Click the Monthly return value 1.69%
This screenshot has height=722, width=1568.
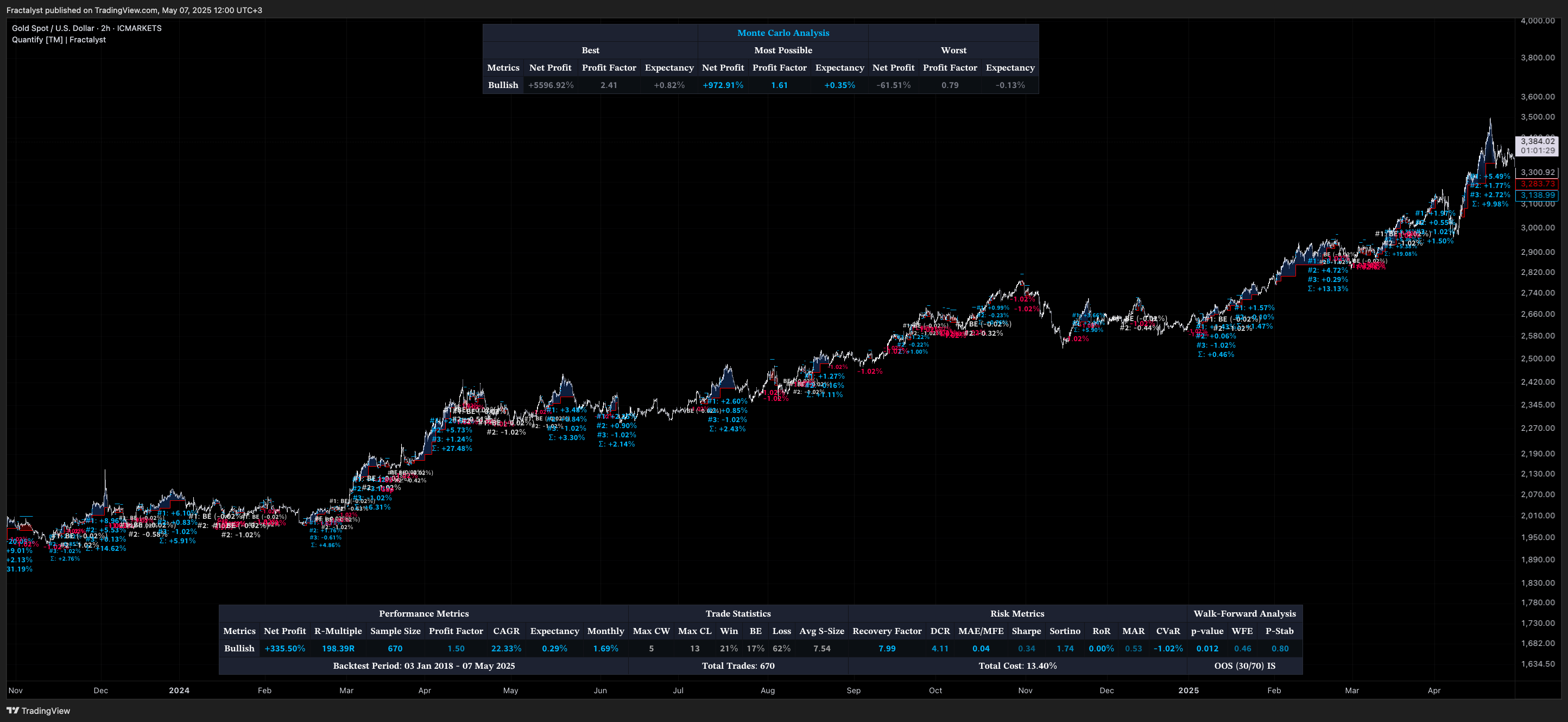pos(606,648)
